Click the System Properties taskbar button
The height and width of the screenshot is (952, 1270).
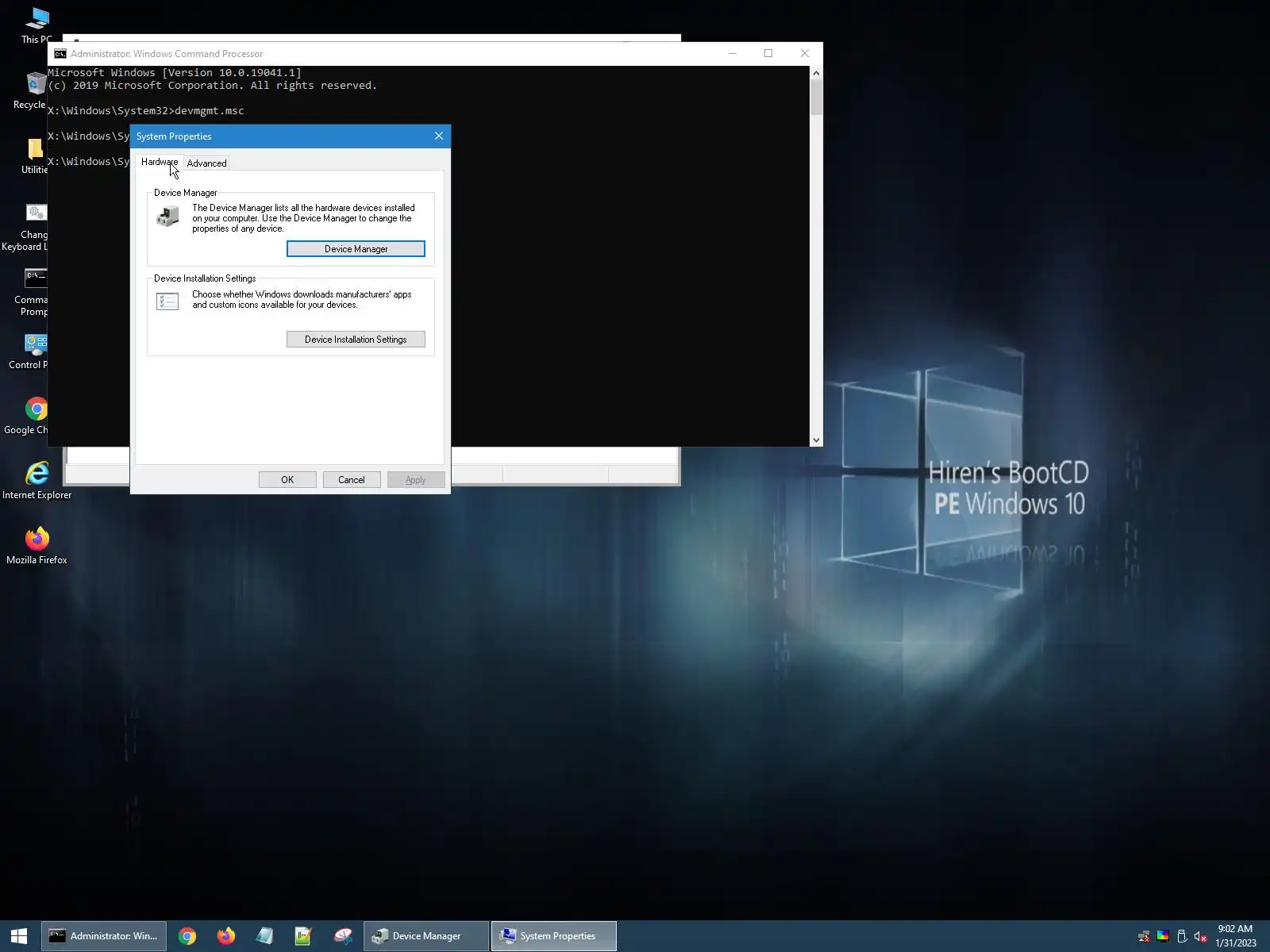click(554, 936)
